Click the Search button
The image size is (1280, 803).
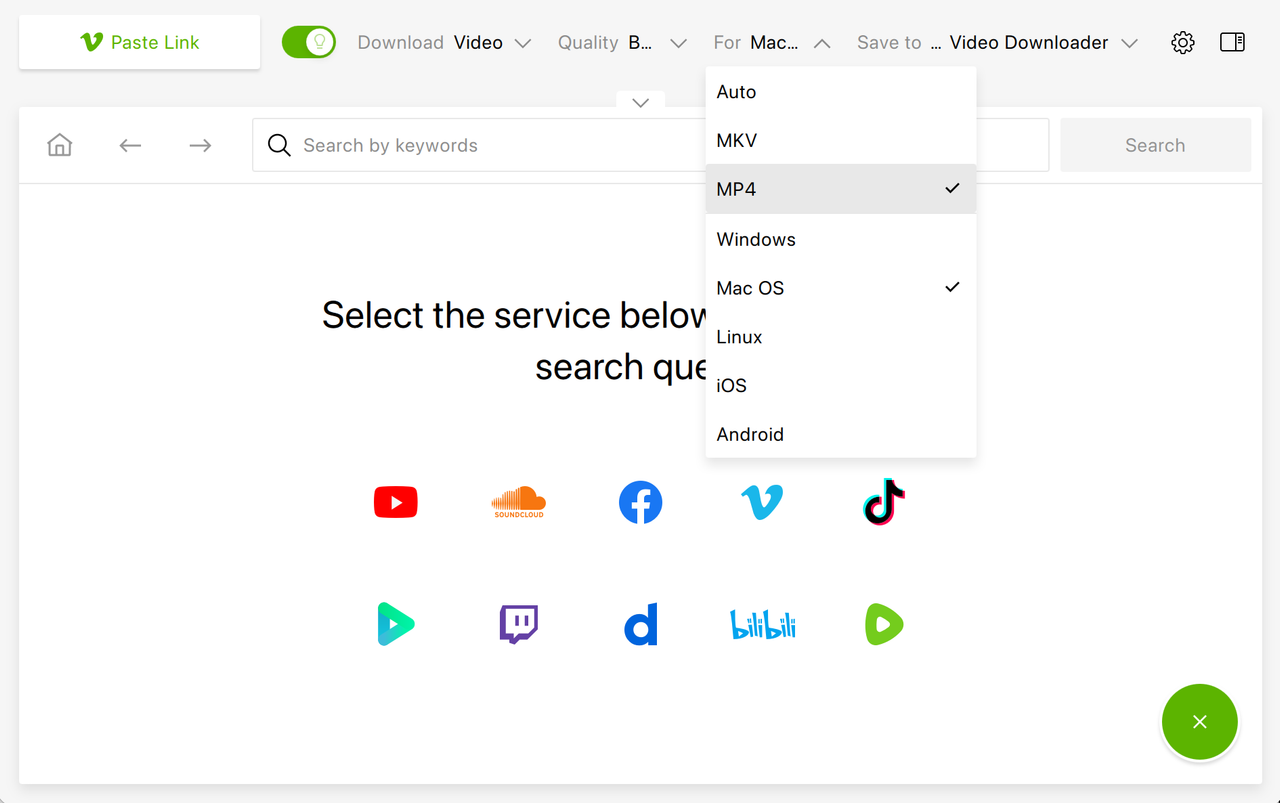[x=1155, y=145]
